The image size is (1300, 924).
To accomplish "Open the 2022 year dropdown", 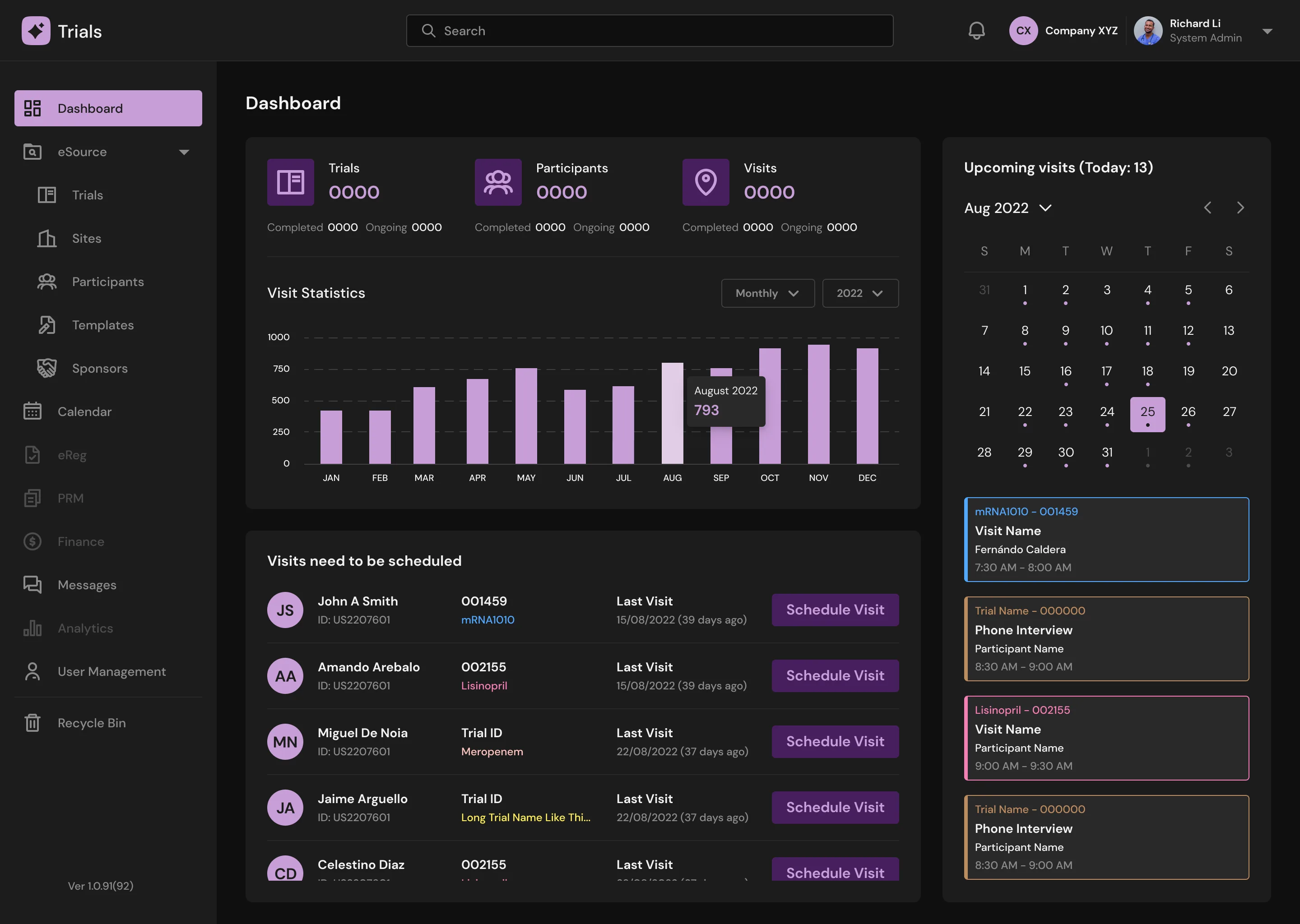I will tap(860, 293).
